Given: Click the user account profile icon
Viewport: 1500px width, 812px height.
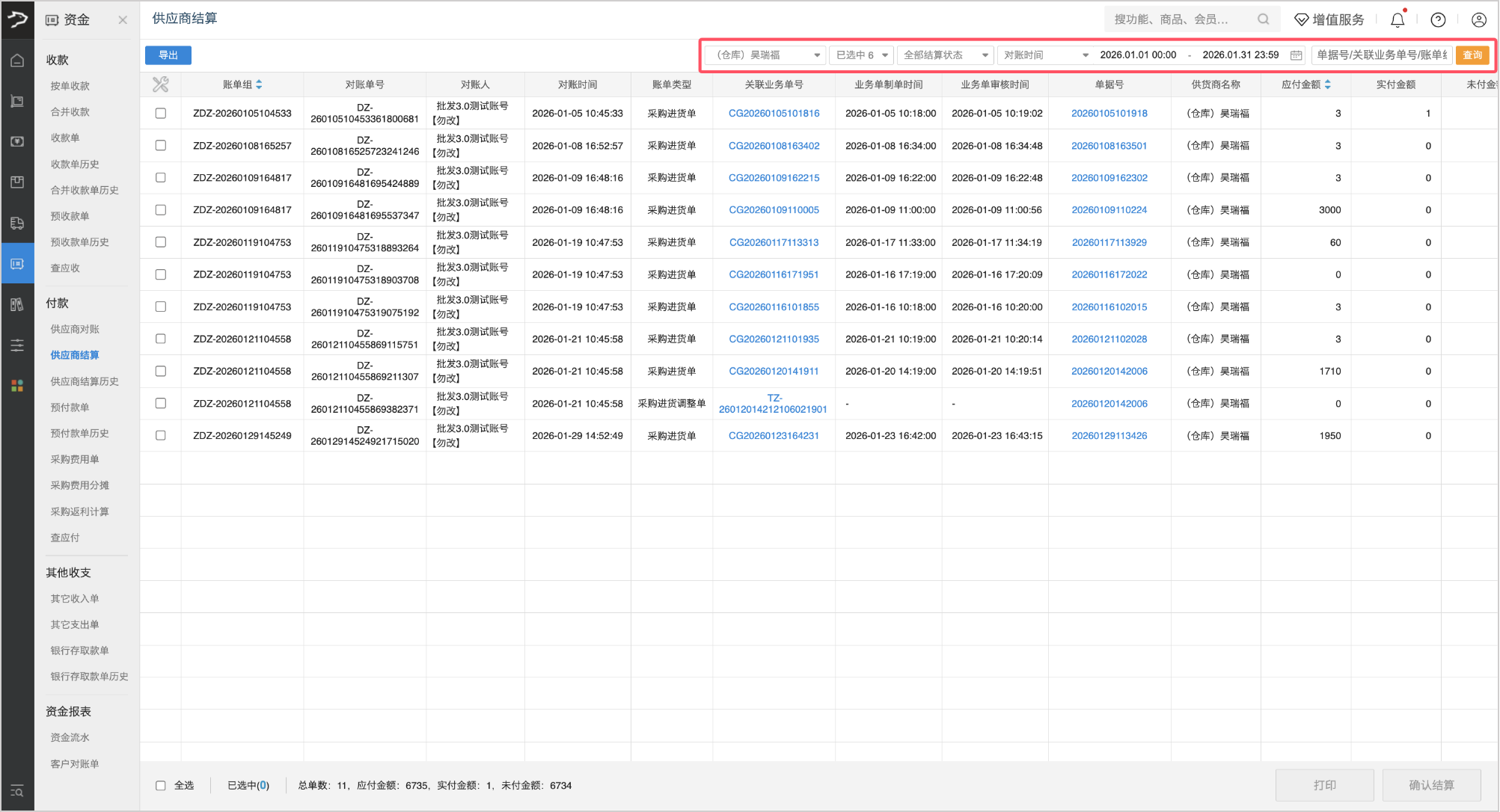Looking at the screenshot, I should (x=1478, y=20).
